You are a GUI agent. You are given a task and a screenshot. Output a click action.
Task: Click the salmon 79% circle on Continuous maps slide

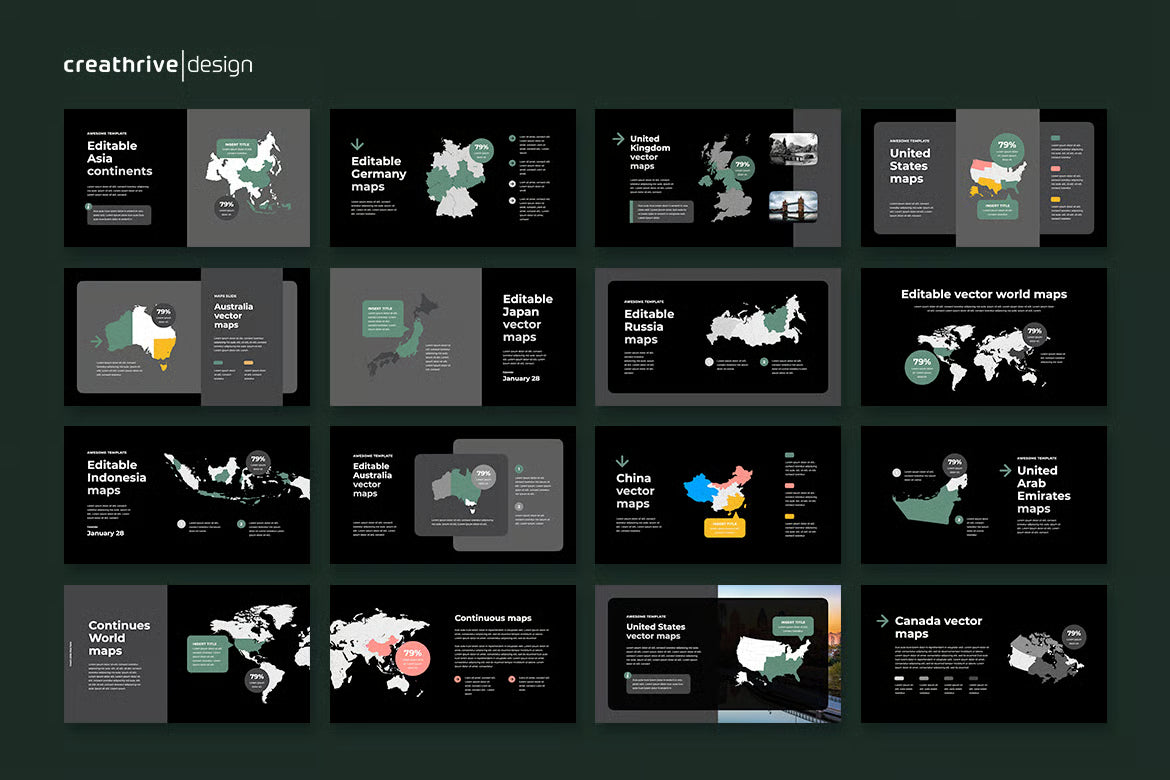(413, 658)
